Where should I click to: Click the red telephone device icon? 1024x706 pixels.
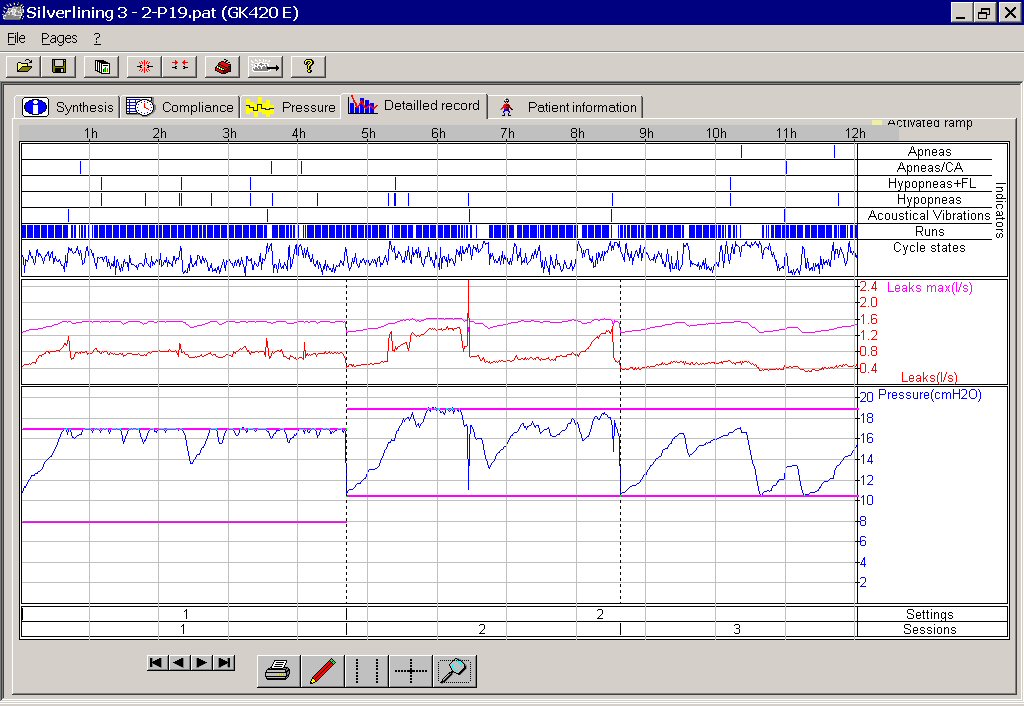coord(222,66)
